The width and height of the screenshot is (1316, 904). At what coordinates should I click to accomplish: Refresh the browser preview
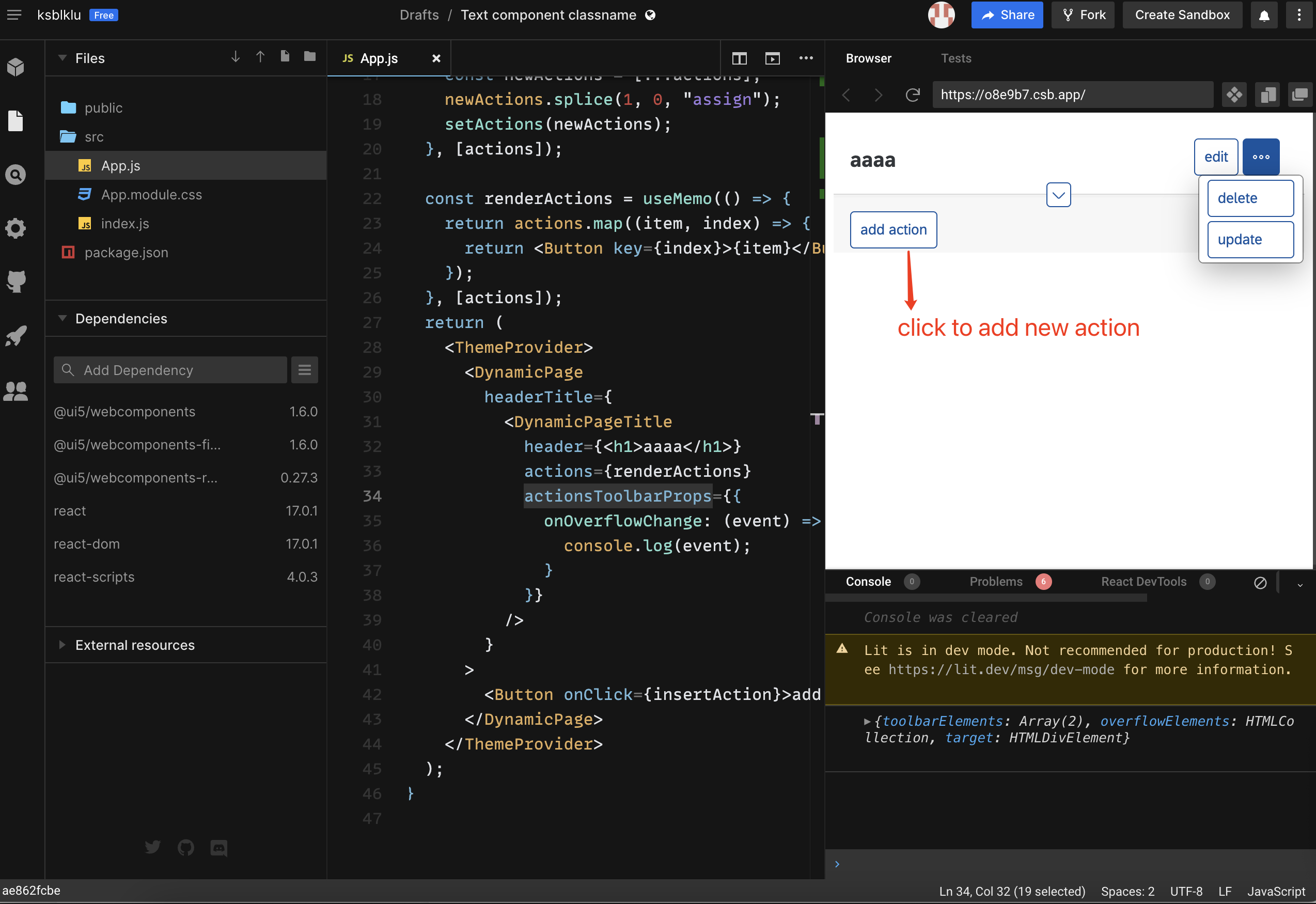912,95
